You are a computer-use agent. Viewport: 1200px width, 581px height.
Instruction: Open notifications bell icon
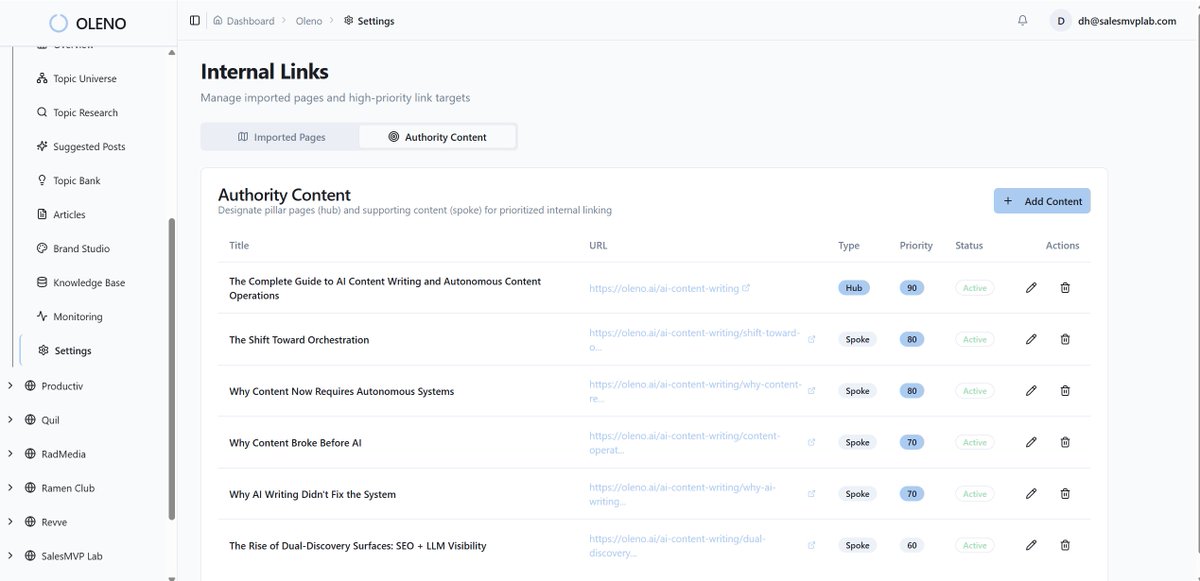coord(1022,20)
